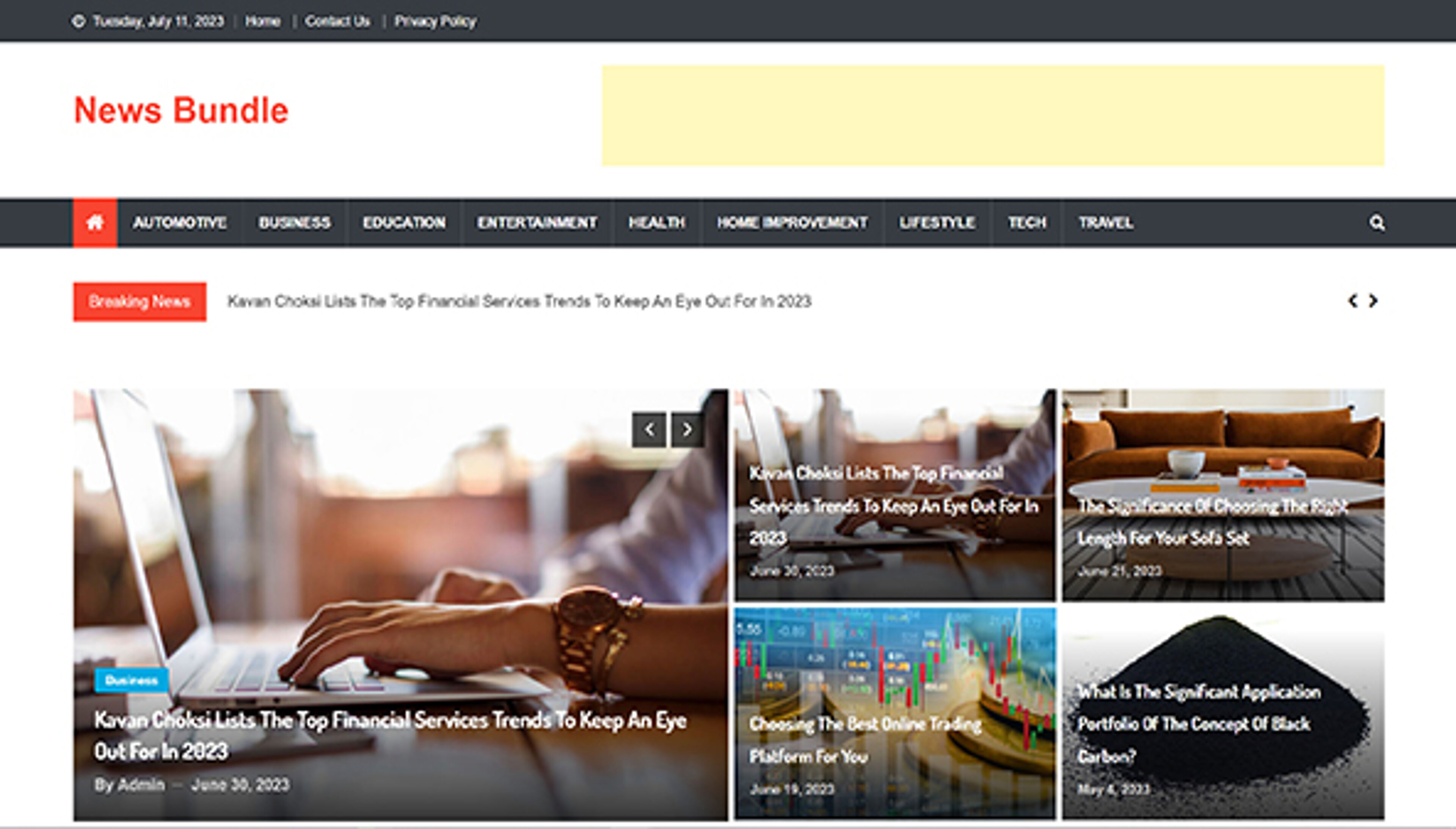This screenshot has height=829, width=1456.
Task: Advance to next breaking news headline arrow
Action: click(1373, 301)
